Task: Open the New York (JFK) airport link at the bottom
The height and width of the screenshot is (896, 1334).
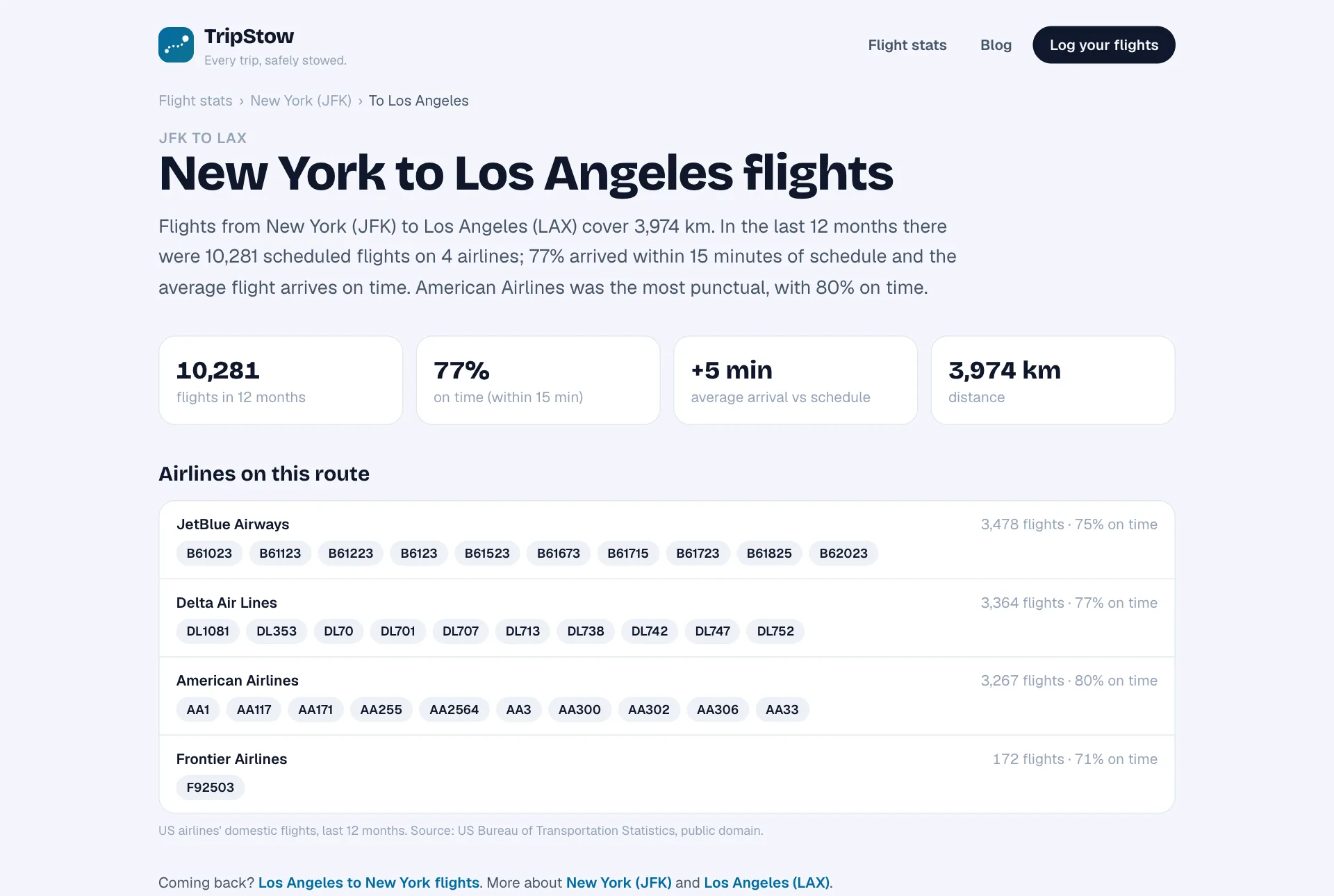Action: pos(619,883)
